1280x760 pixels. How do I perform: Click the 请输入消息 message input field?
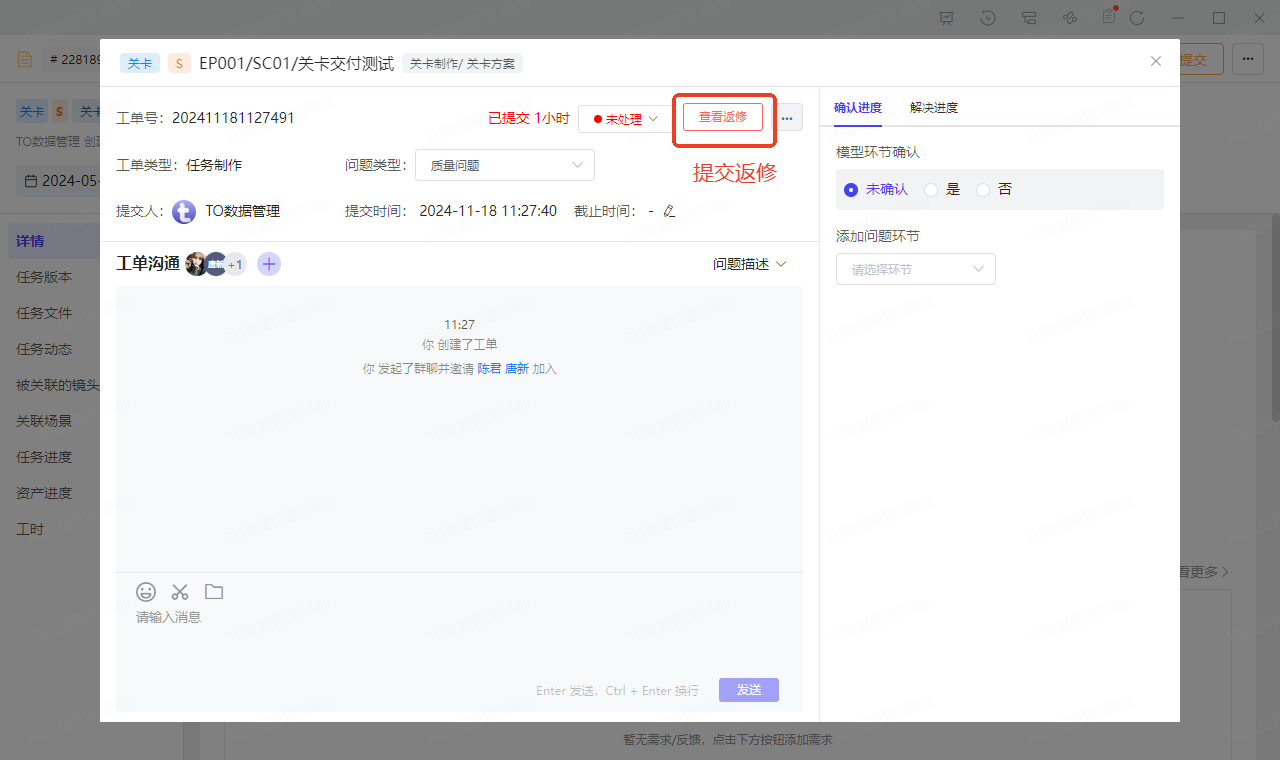400,640
